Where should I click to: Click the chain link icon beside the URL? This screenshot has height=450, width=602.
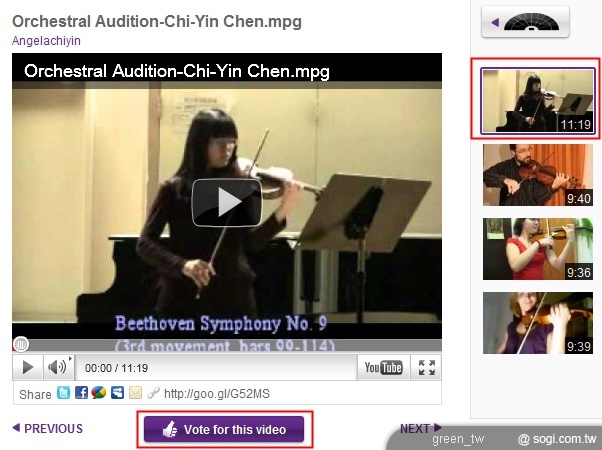(x=154, y=393)
